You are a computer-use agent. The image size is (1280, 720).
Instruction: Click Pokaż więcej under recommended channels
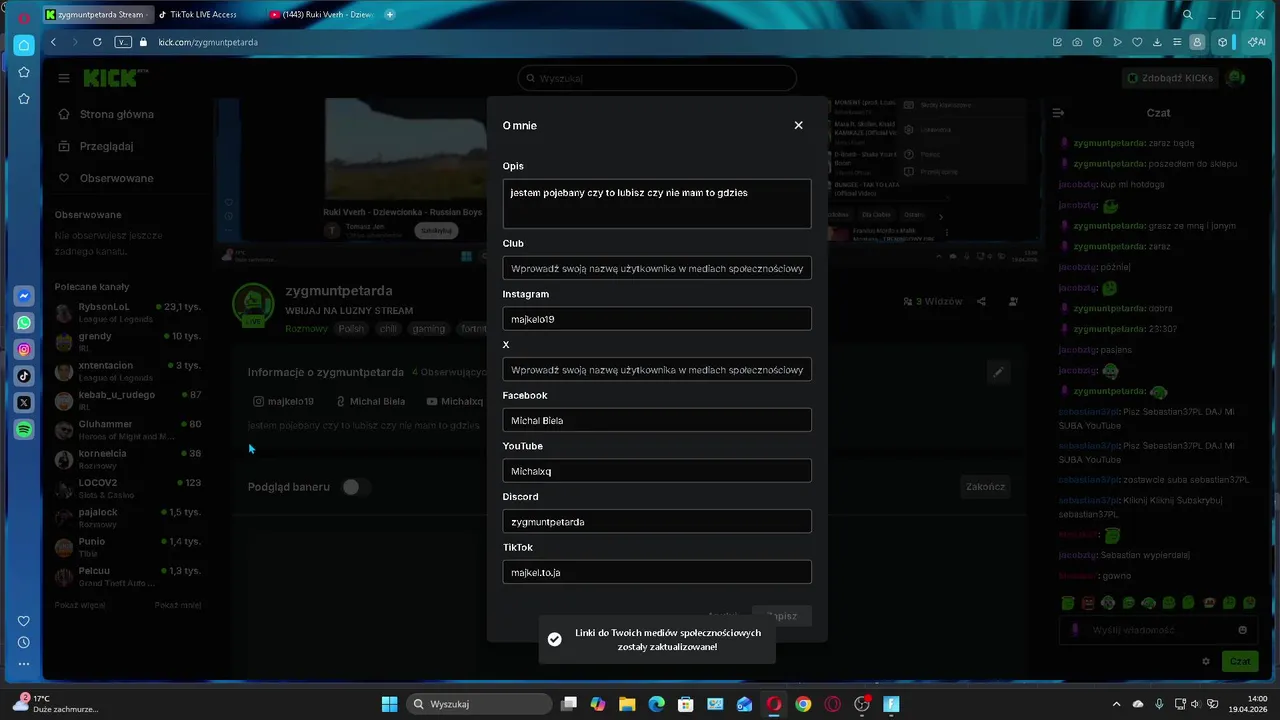(80, 605)
